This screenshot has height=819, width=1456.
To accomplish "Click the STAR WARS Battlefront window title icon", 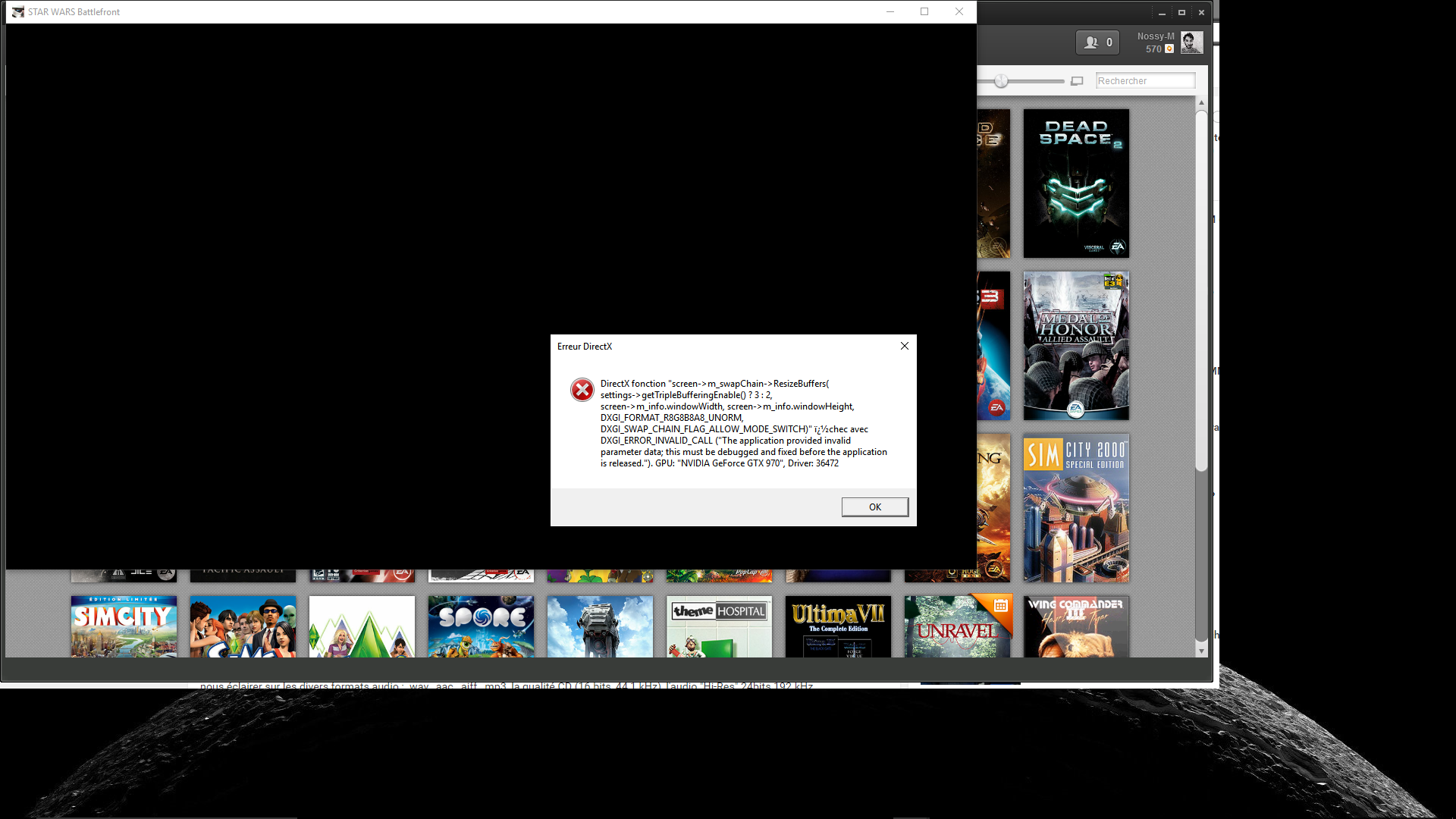I will click(x=18, y=12).
